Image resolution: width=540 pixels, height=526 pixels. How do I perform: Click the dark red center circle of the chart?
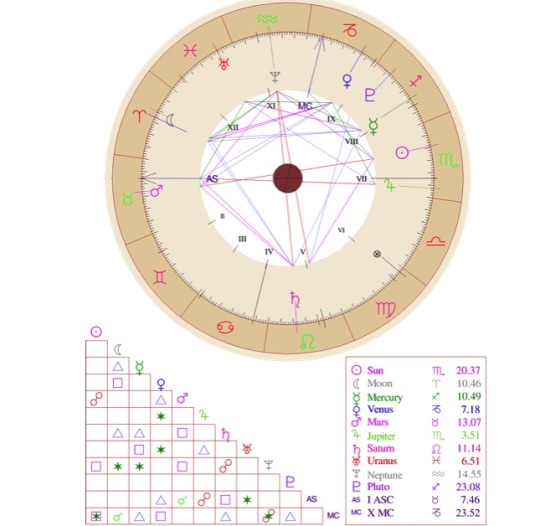coord(288,178)
